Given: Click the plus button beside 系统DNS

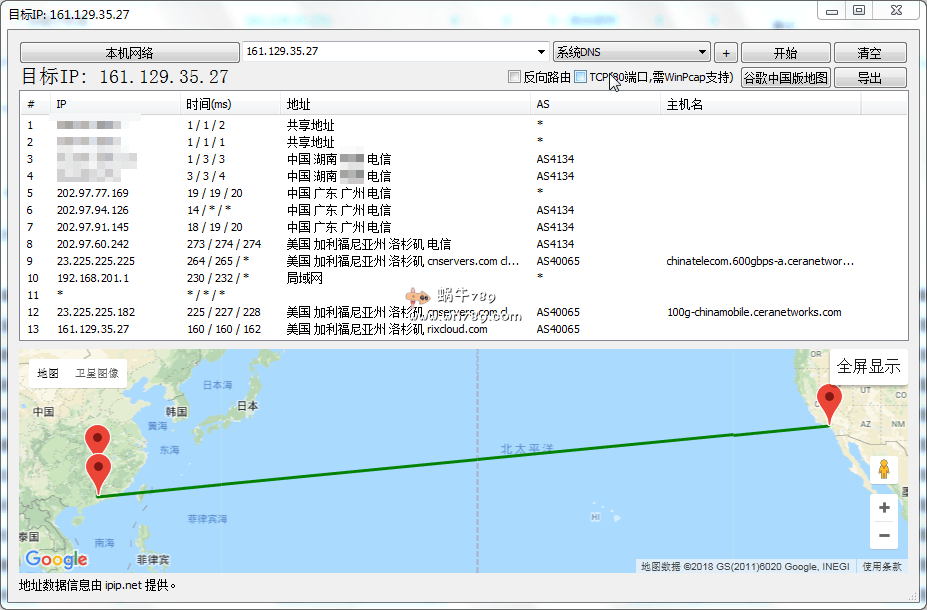Looking at the screenshot, I should pyautogui.click(x=726, y=53).
